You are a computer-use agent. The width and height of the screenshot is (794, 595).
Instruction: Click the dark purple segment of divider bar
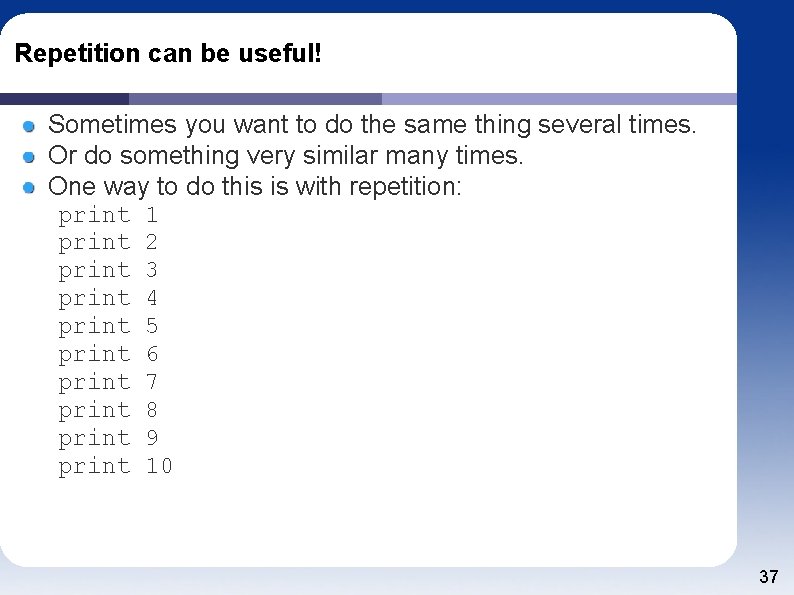(x=64, y=99)
